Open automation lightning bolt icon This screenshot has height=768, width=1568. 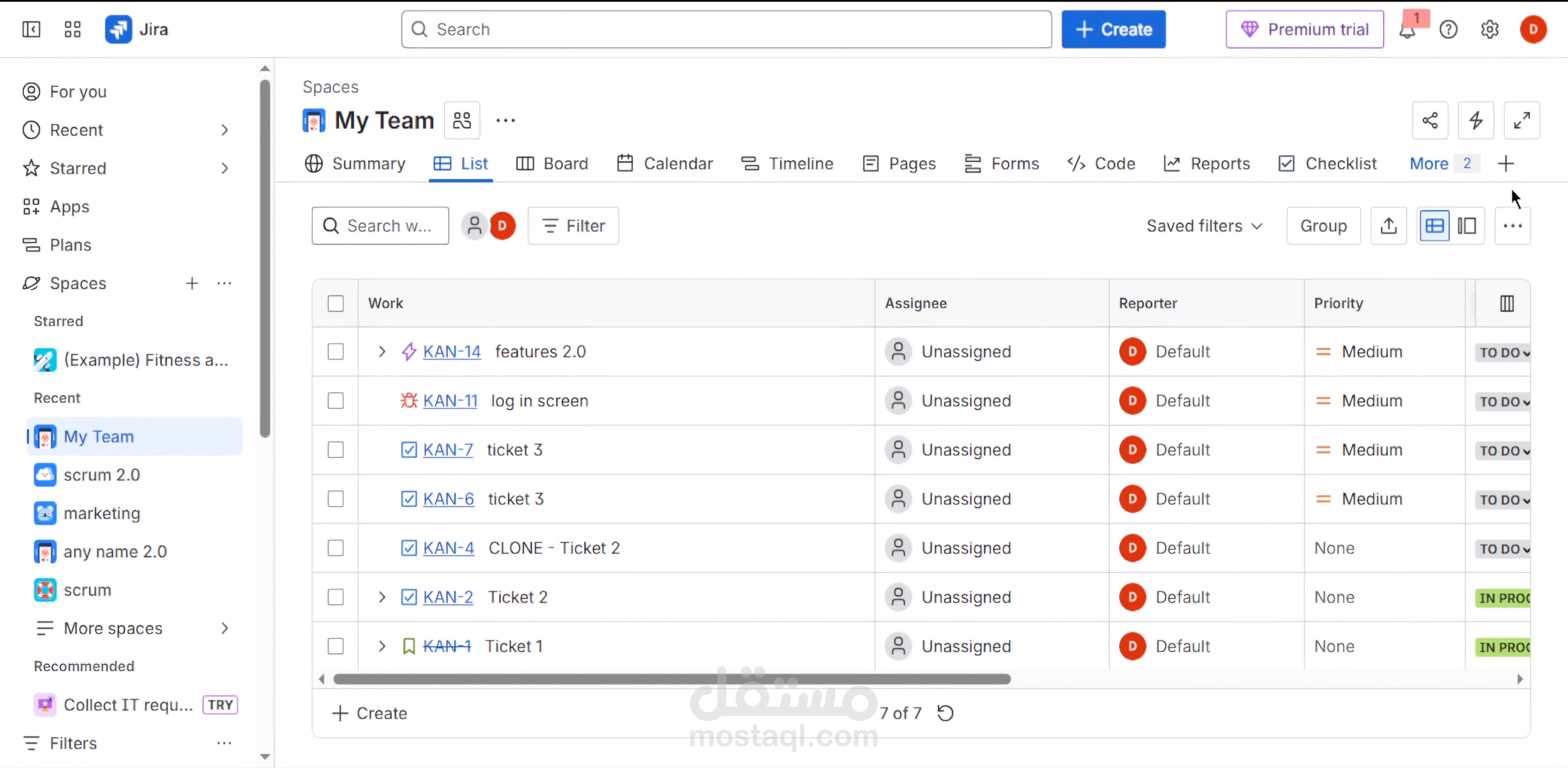point(1475,120)
